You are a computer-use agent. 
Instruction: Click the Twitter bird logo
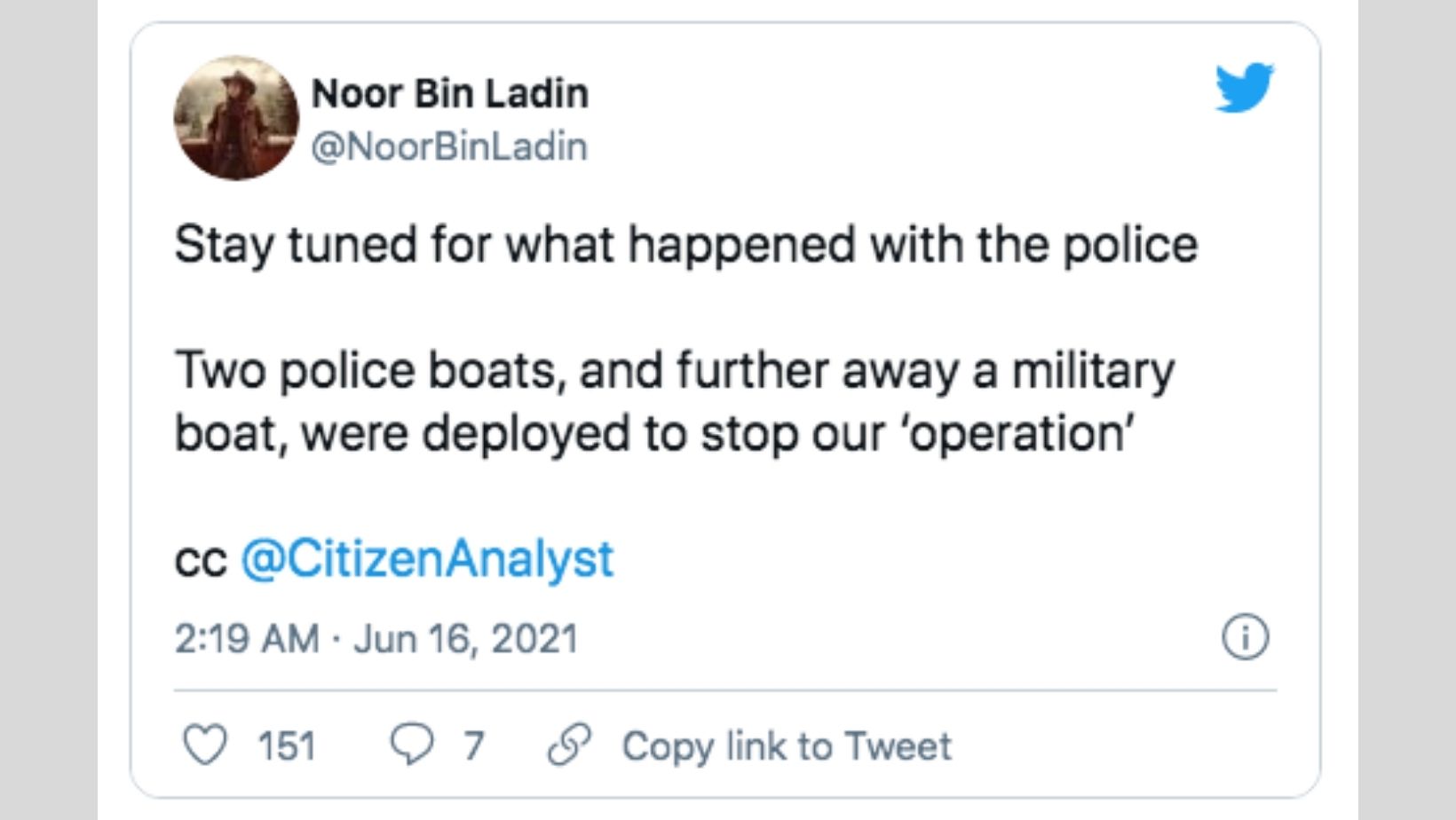click(1244, 87)
